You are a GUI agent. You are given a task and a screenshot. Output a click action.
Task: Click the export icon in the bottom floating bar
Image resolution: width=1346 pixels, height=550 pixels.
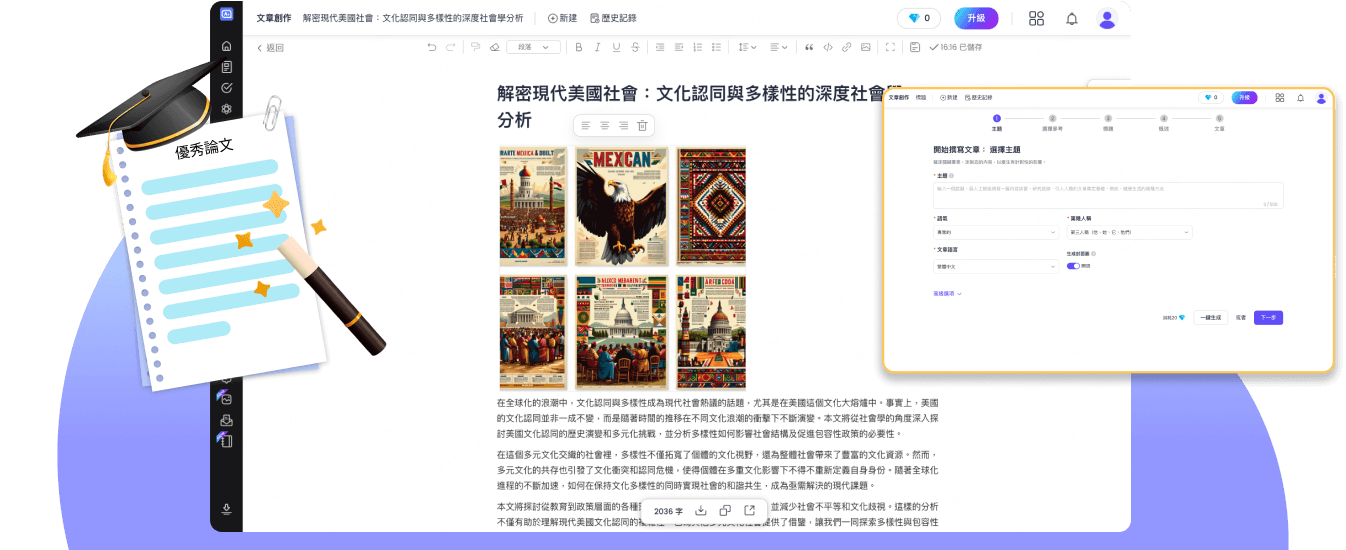pos(749,511)
